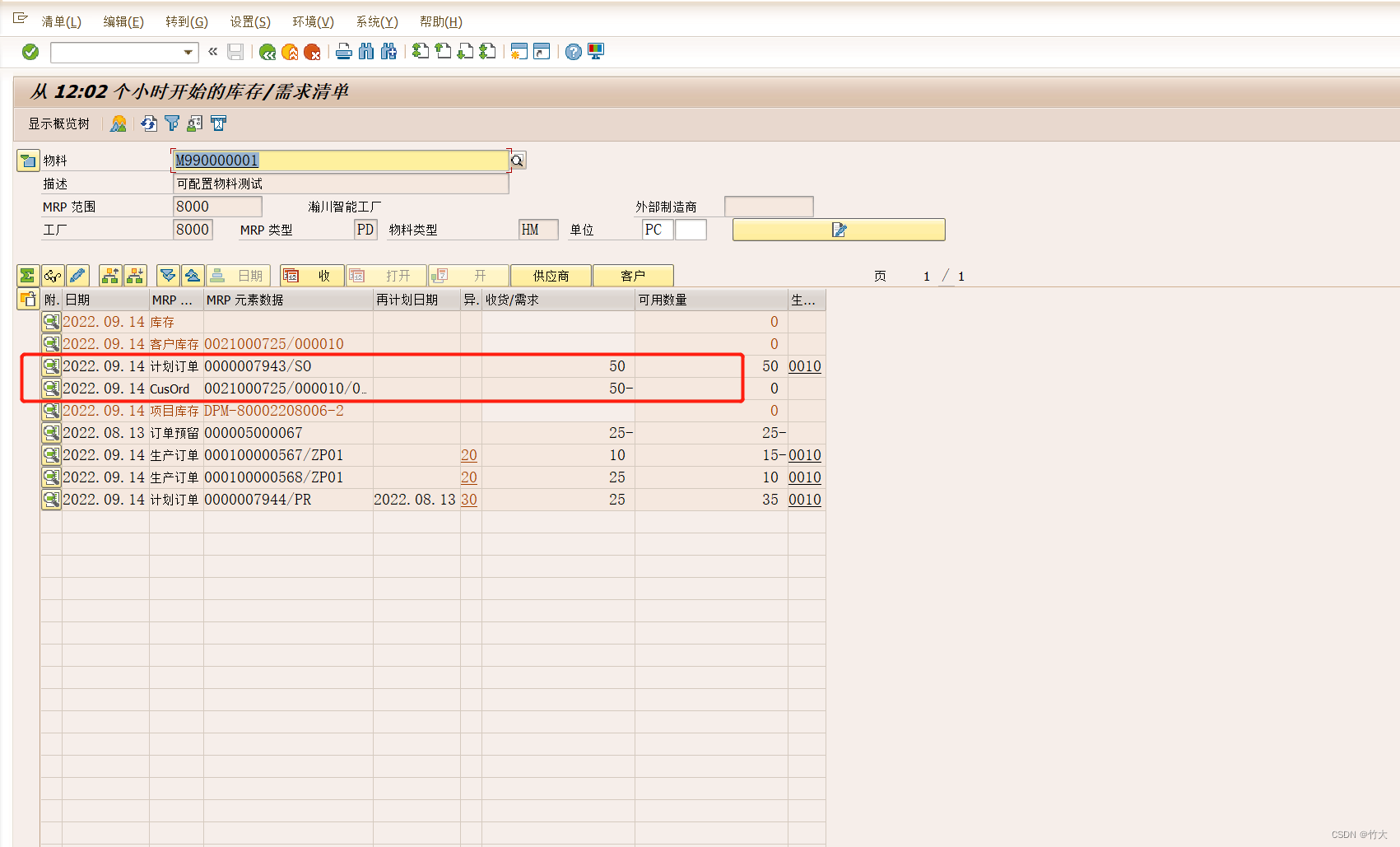This screenshot has height=847, width=1400.
Task: Expand the command field dropdown arrow
Action: [x=189, y=52]
